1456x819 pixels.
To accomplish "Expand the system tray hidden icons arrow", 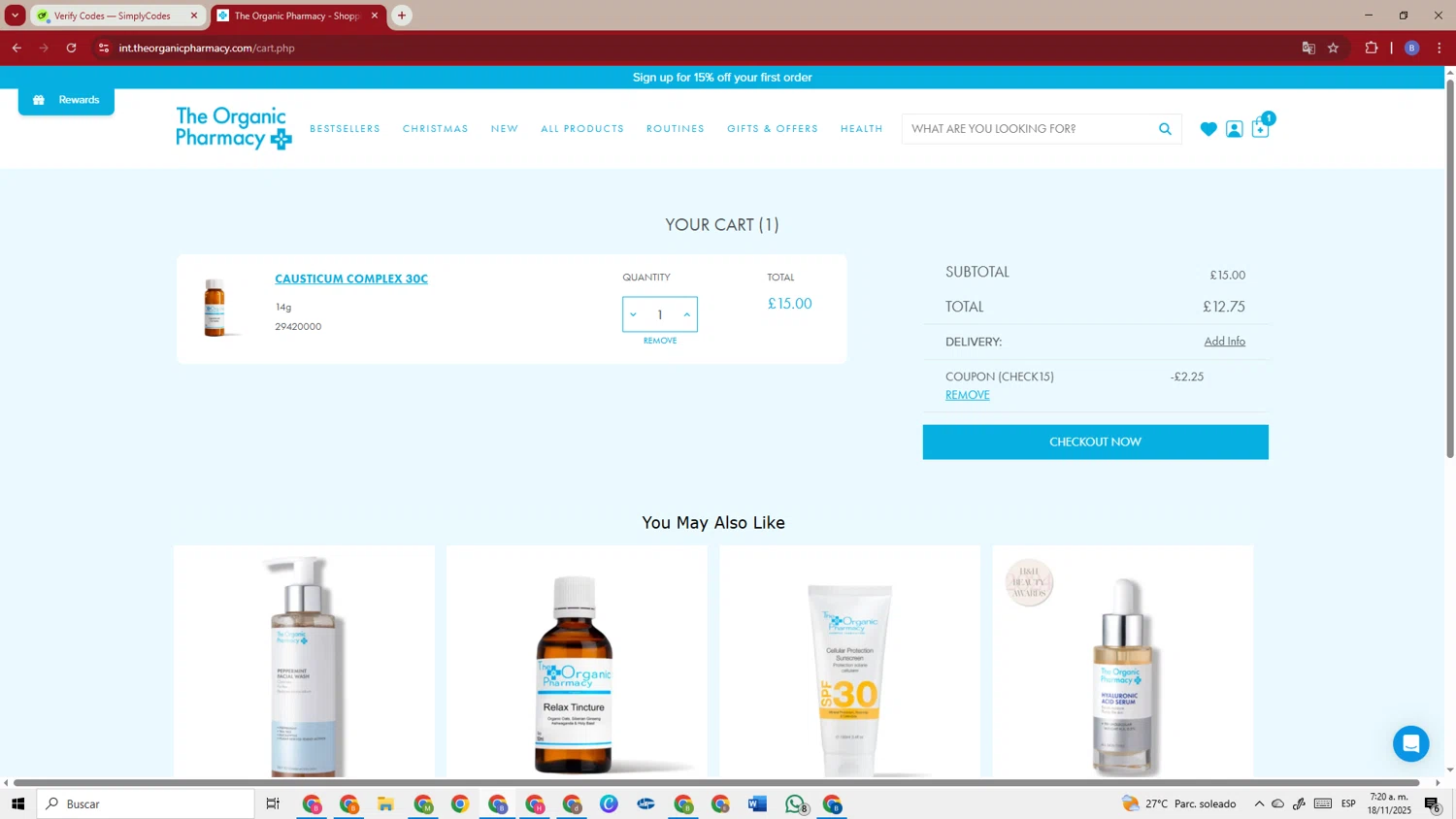I will (x=1259, y=803).
